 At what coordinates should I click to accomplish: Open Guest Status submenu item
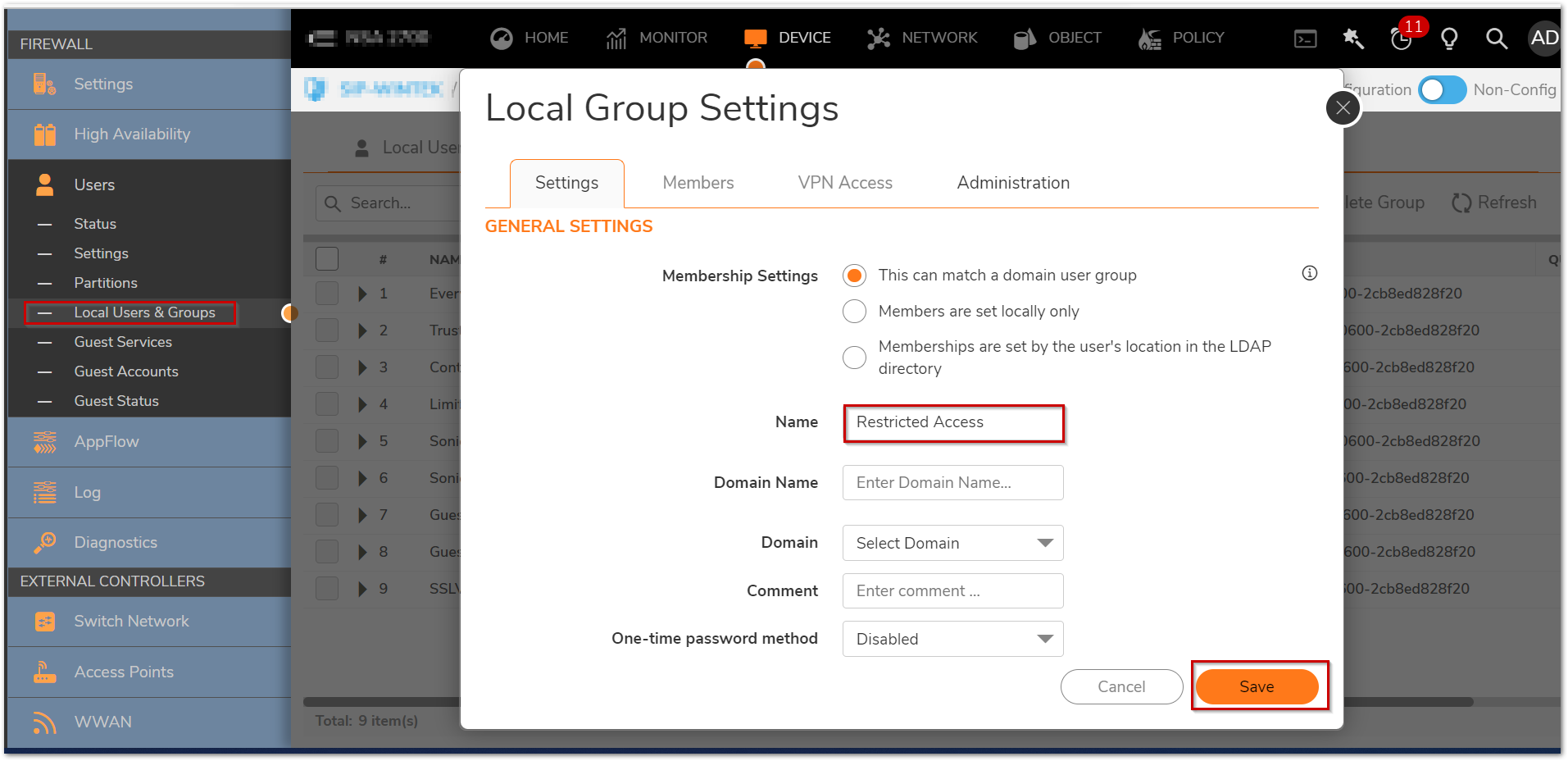click(116, 401)
